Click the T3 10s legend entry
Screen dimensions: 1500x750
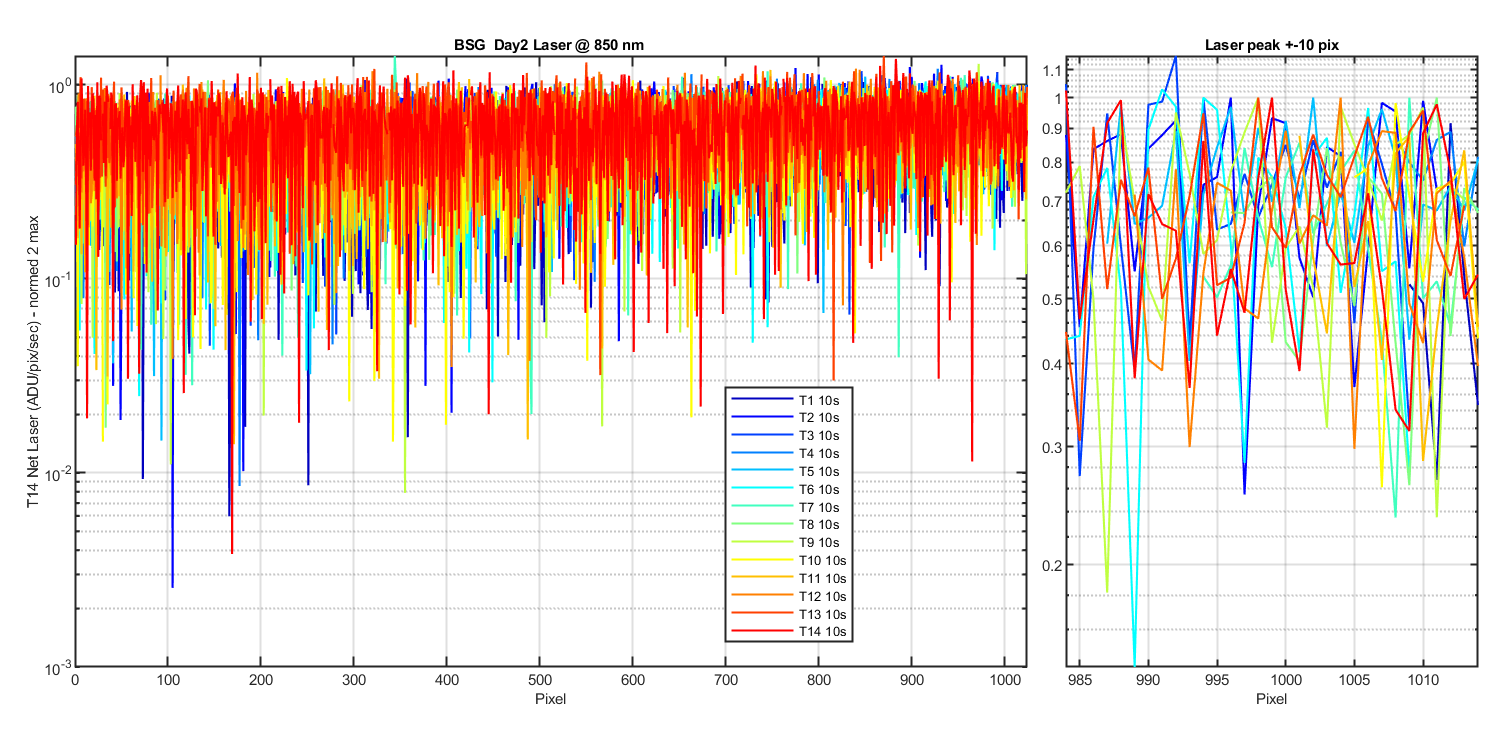click(x=788, y=436)
